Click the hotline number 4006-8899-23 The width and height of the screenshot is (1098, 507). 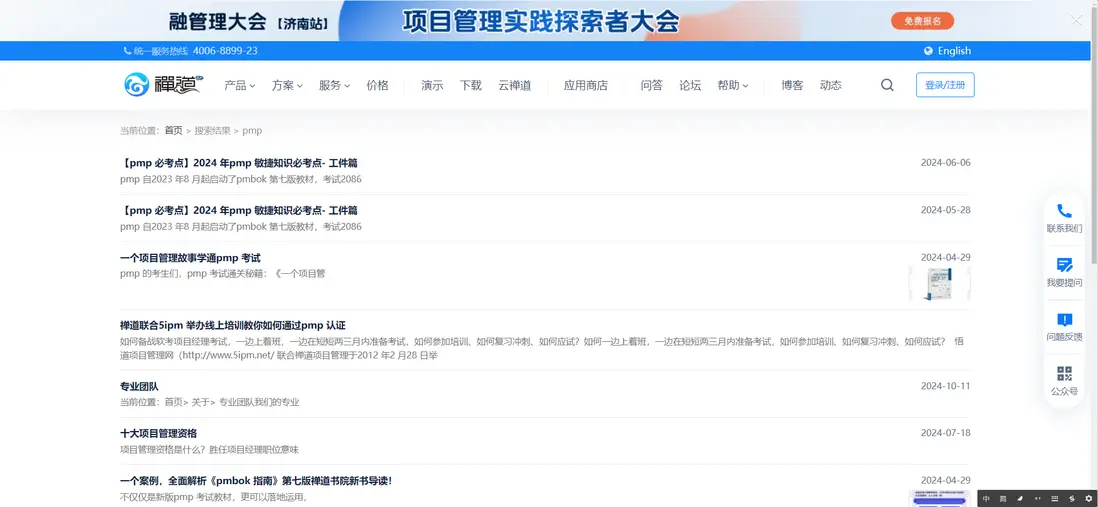tap(225, 51)
